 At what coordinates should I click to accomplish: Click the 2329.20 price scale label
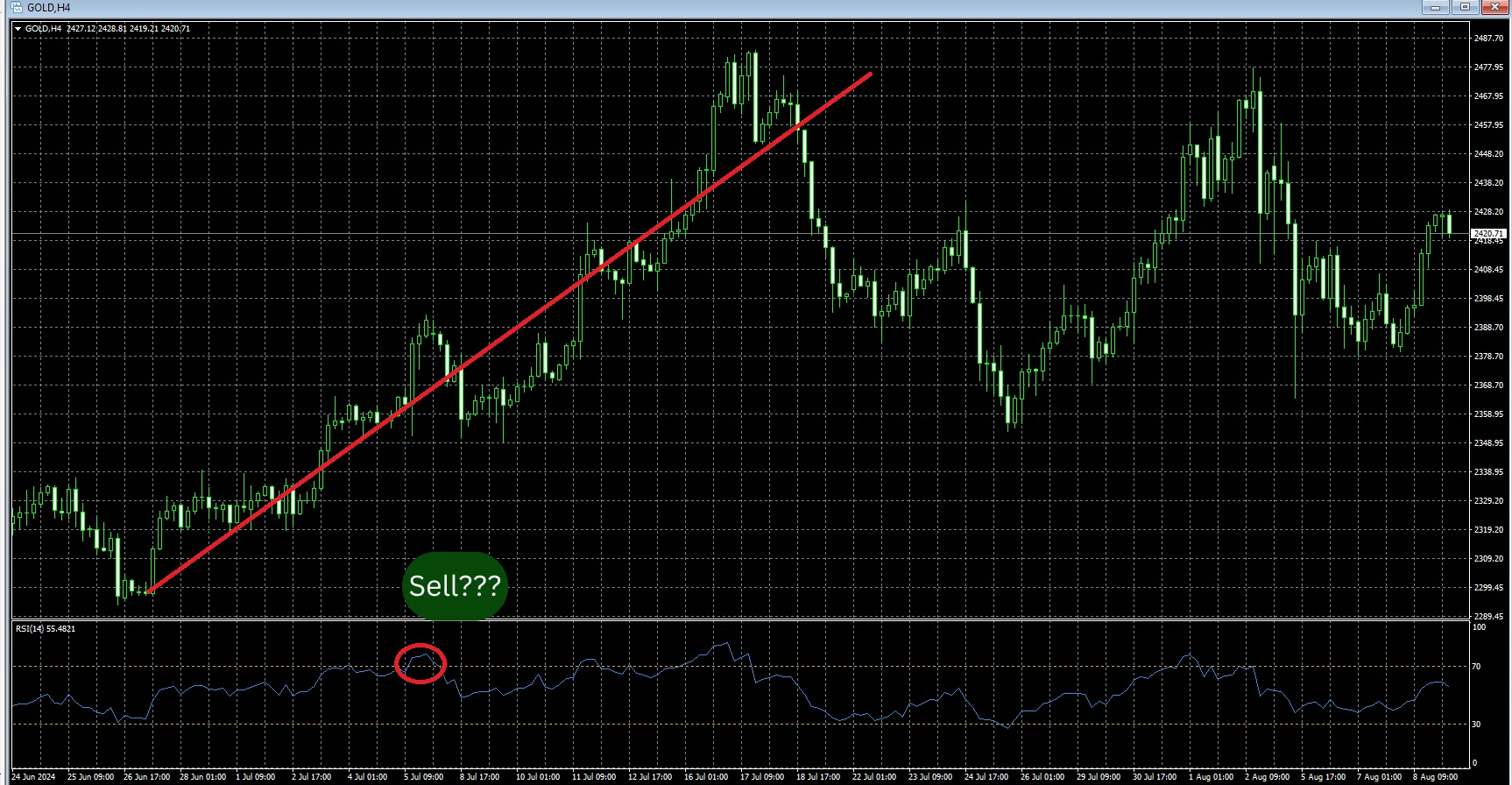coord(1488,501)
